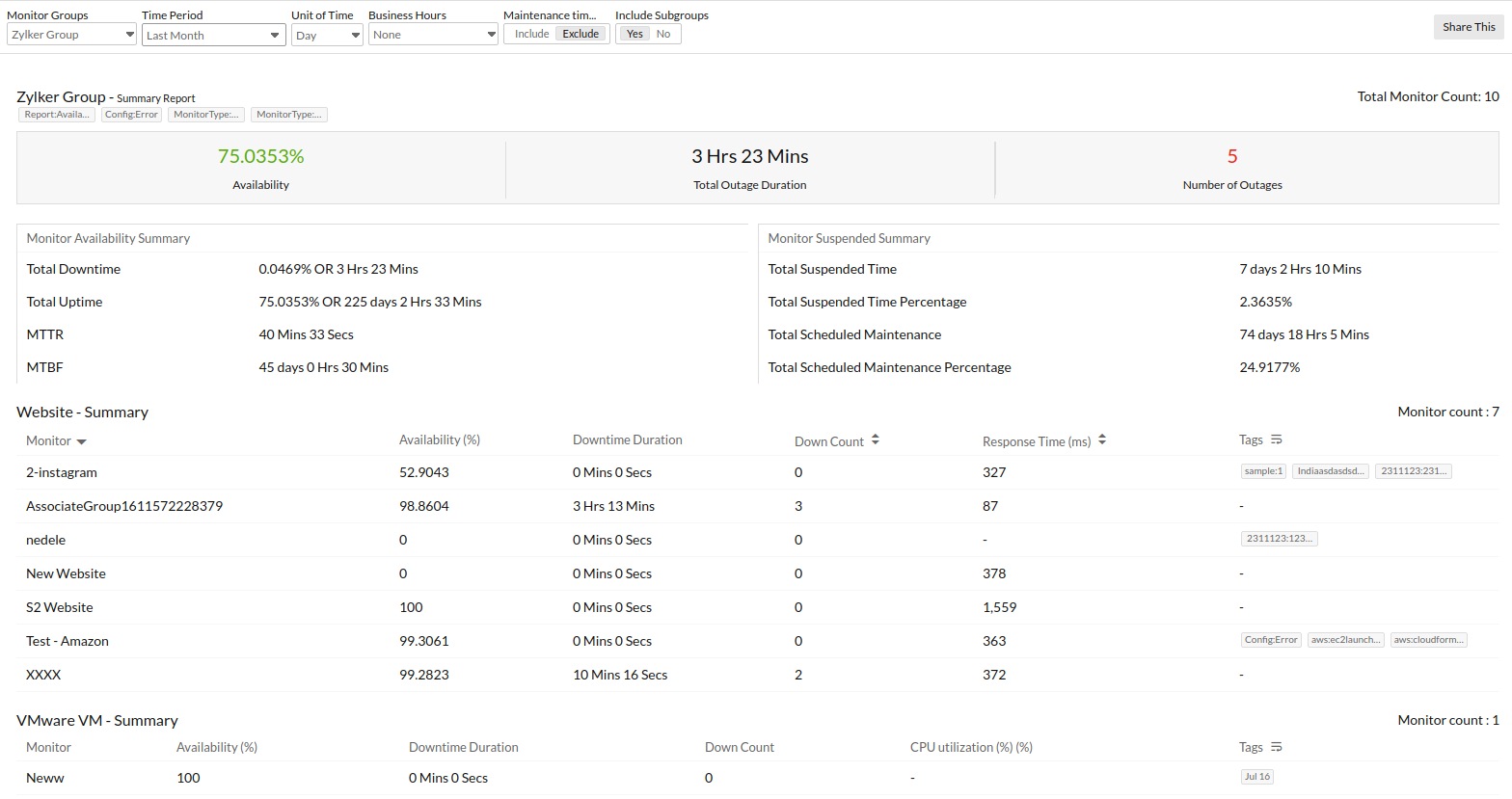Set maintenance time to Include
1512x799 pixels.
531,34
